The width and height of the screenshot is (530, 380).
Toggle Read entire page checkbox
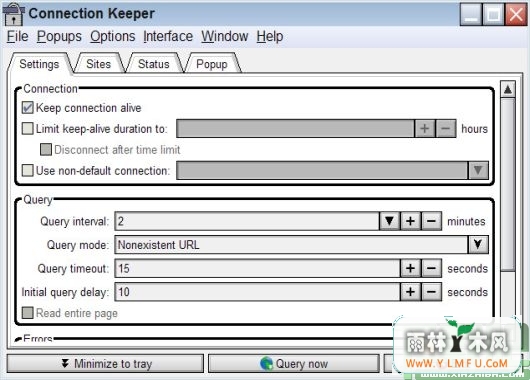click(x=27, y=313)
